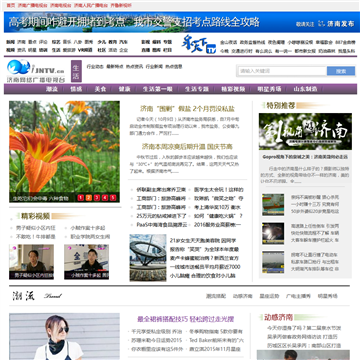The width and height of the screenshot is (360, 360).
Task: Open the 乐天下 TV logo
Action: click(199, 44)
